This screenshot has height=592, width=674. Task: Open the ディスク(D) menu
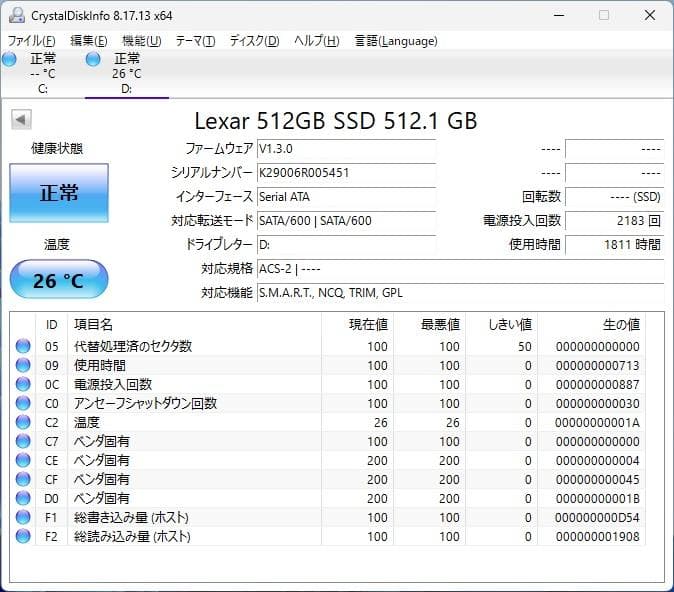pos(254,41)
